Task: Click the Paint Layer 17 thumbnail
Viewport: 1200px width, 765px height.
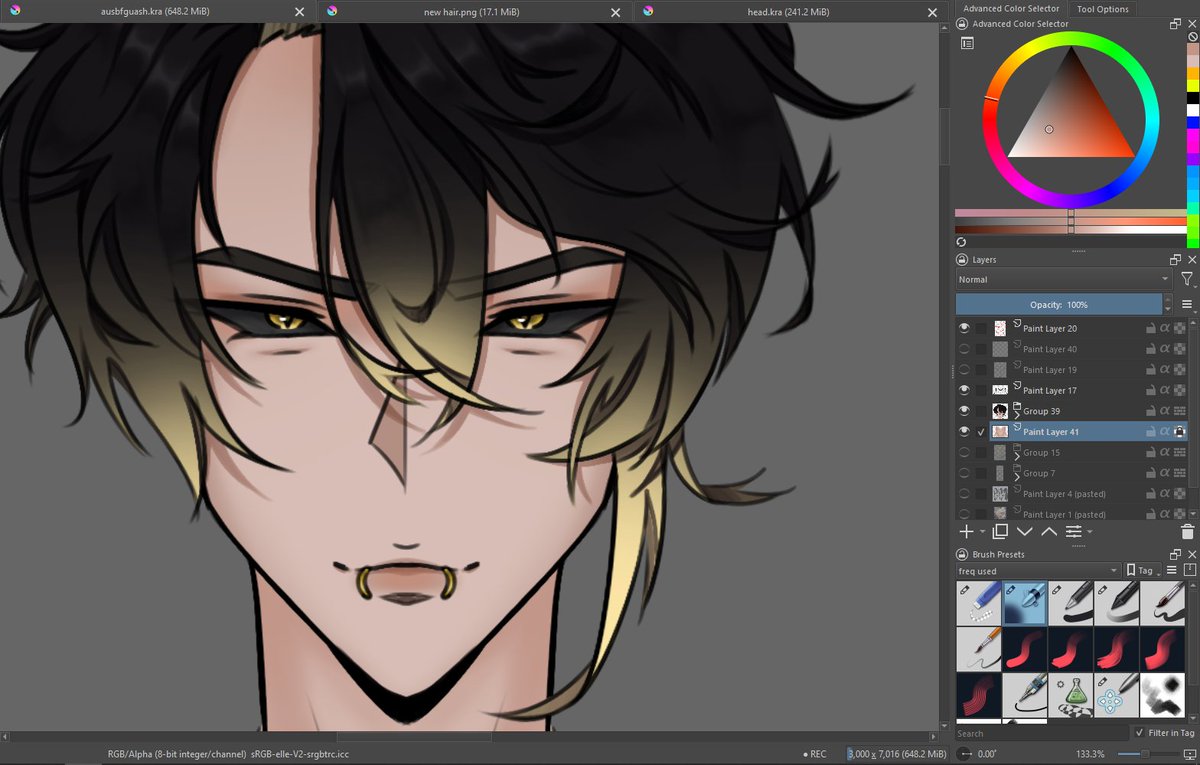Action: pos(1000,390)
